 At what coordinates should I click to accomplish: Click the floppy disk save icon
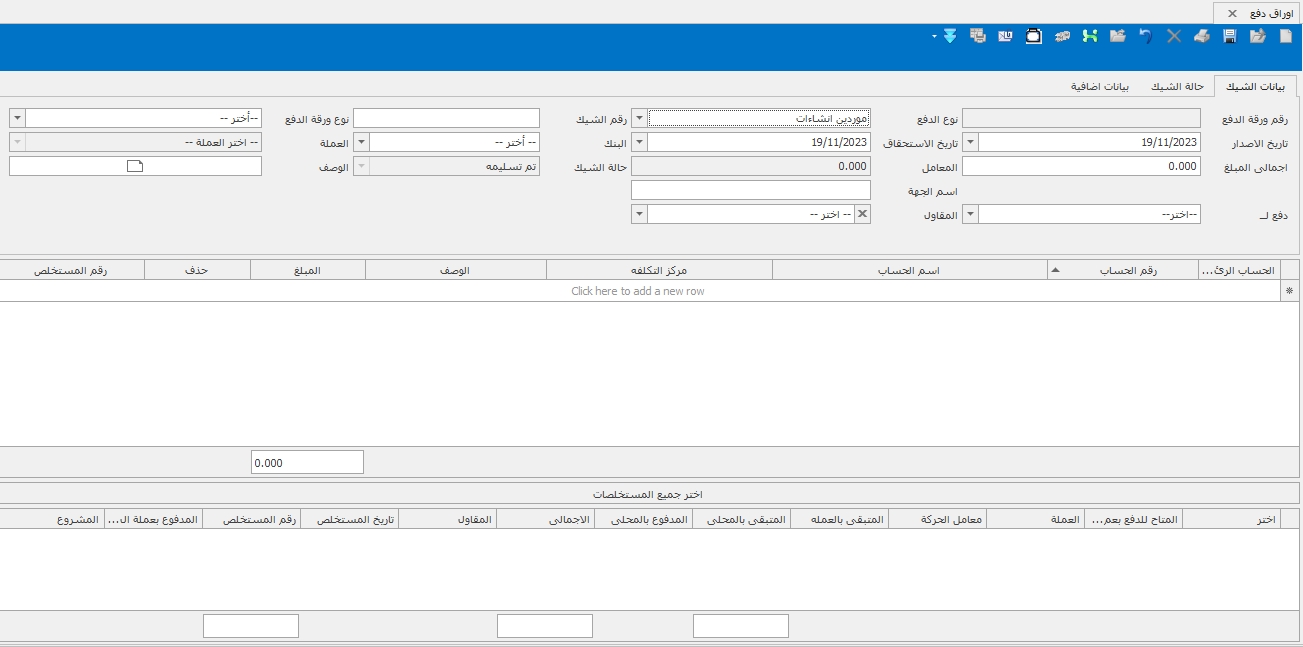pyautogui.click(x=1230, y=36)
